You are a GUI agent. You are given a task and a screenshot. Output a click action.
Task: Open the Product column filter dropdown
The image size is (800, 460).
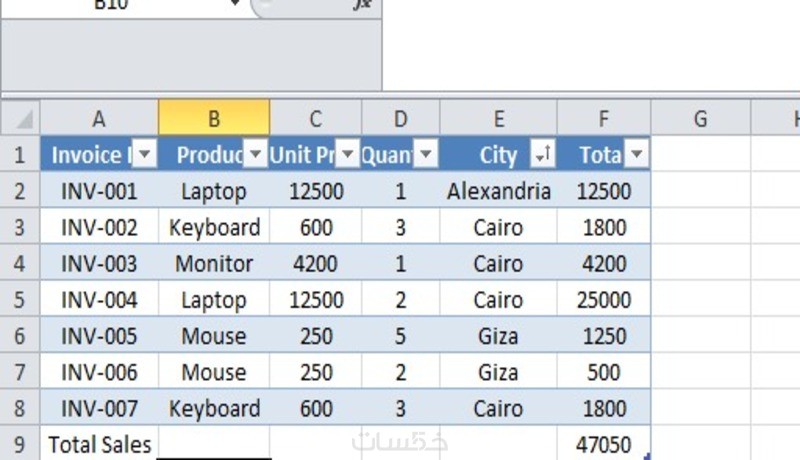point(256,154)
